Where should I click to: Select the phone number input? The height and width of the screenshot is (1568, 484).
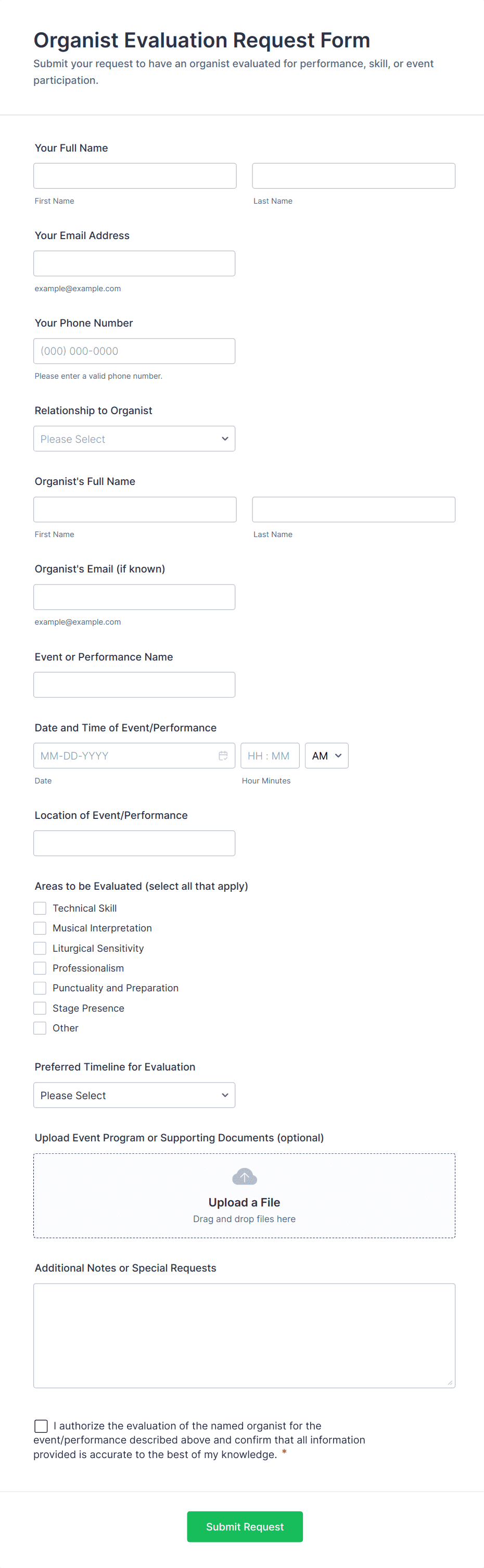click(x=134, y=351)
